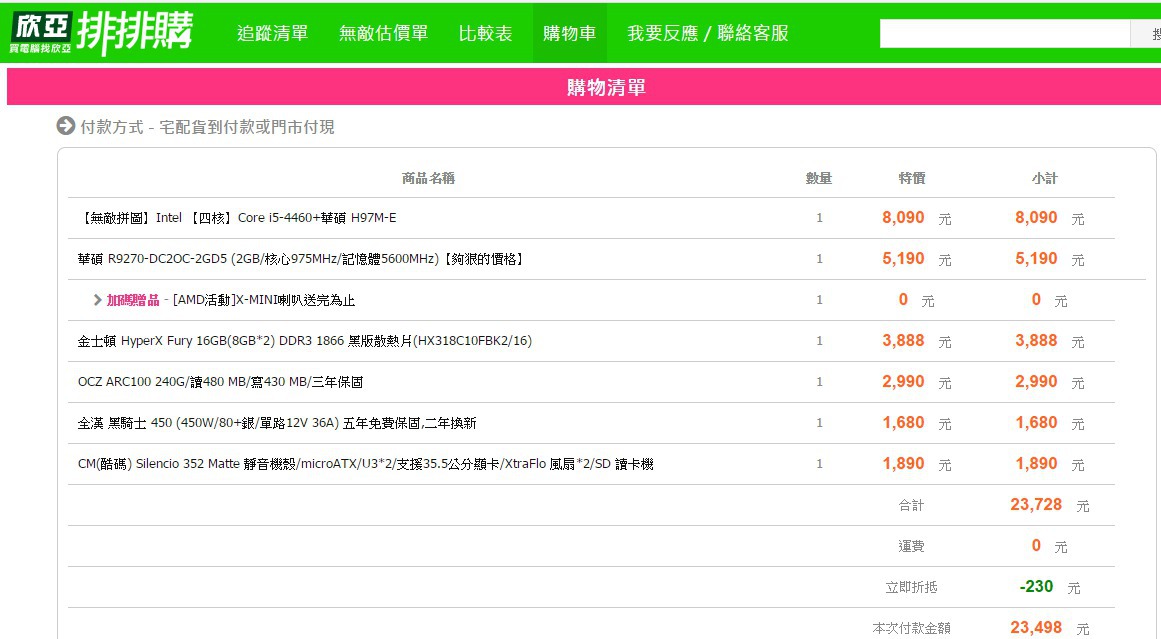Image resolution: width=1161 pixels, height=639 pixels.
Task: Click the 8,090 special price of Intel item
Action: [903, 218]
